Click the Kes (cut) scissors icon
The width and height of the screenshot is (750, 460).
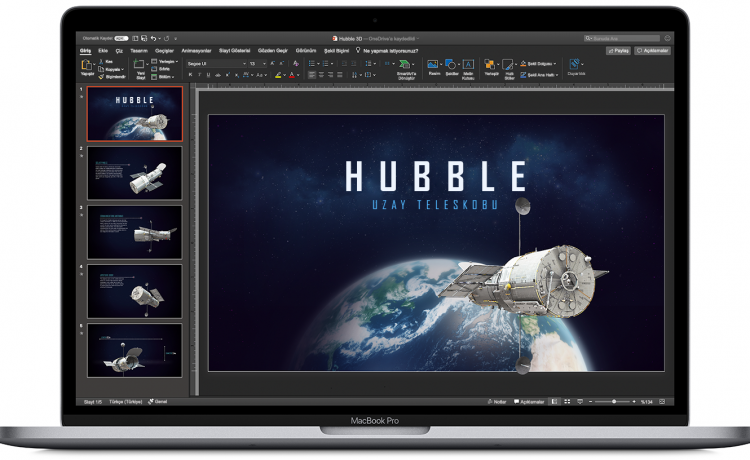click(x=101, y=62)
